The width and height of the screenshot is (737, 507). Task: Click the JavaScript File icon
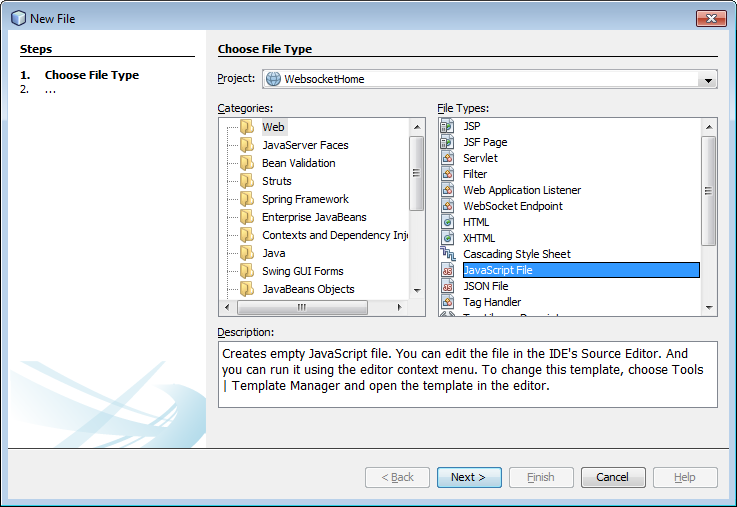coord(447,270)
